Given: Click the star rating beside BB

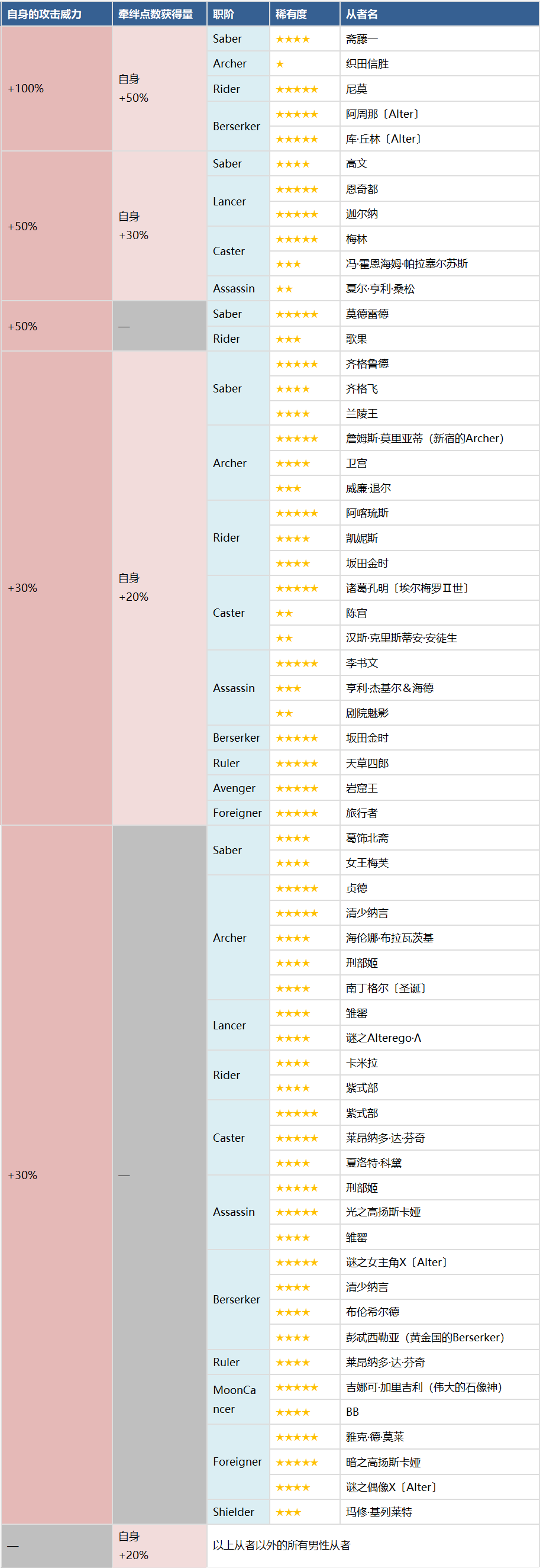Looking at the screenshot, I should coord(293,1412).
